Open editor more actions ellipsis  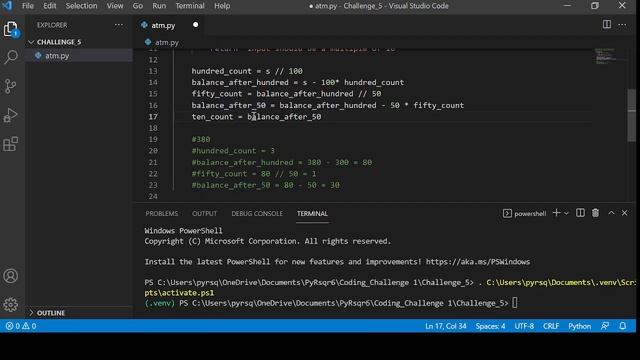tap(622, 24)
